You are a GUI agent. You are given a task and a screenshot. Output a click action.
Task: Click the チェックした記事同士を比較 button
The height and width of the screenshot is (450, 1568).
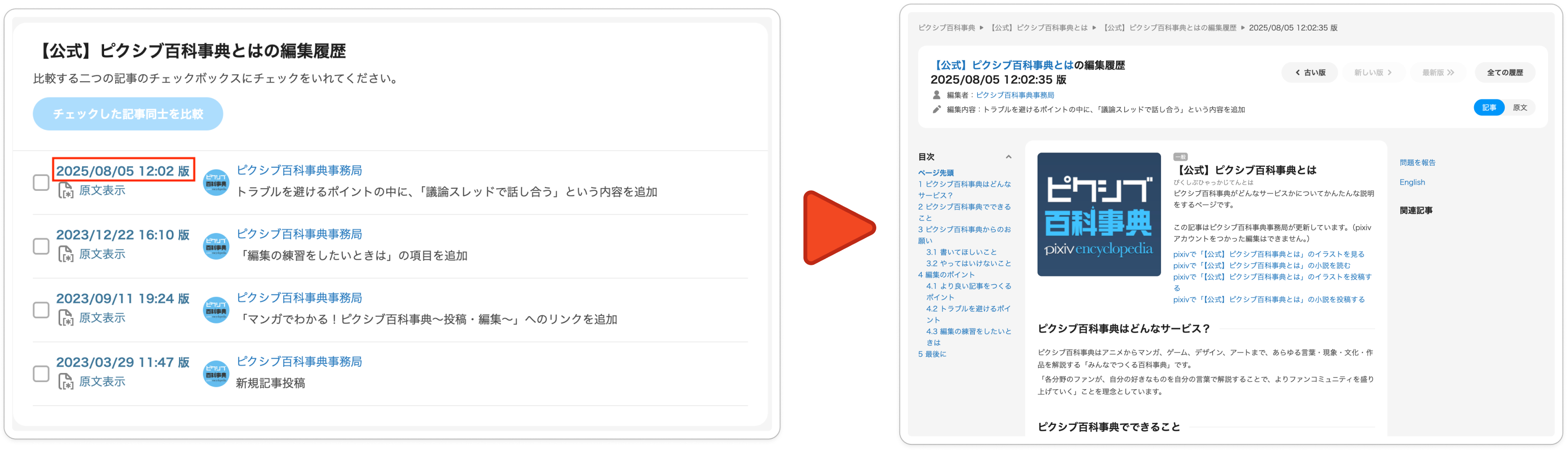[x=128, y=114]
